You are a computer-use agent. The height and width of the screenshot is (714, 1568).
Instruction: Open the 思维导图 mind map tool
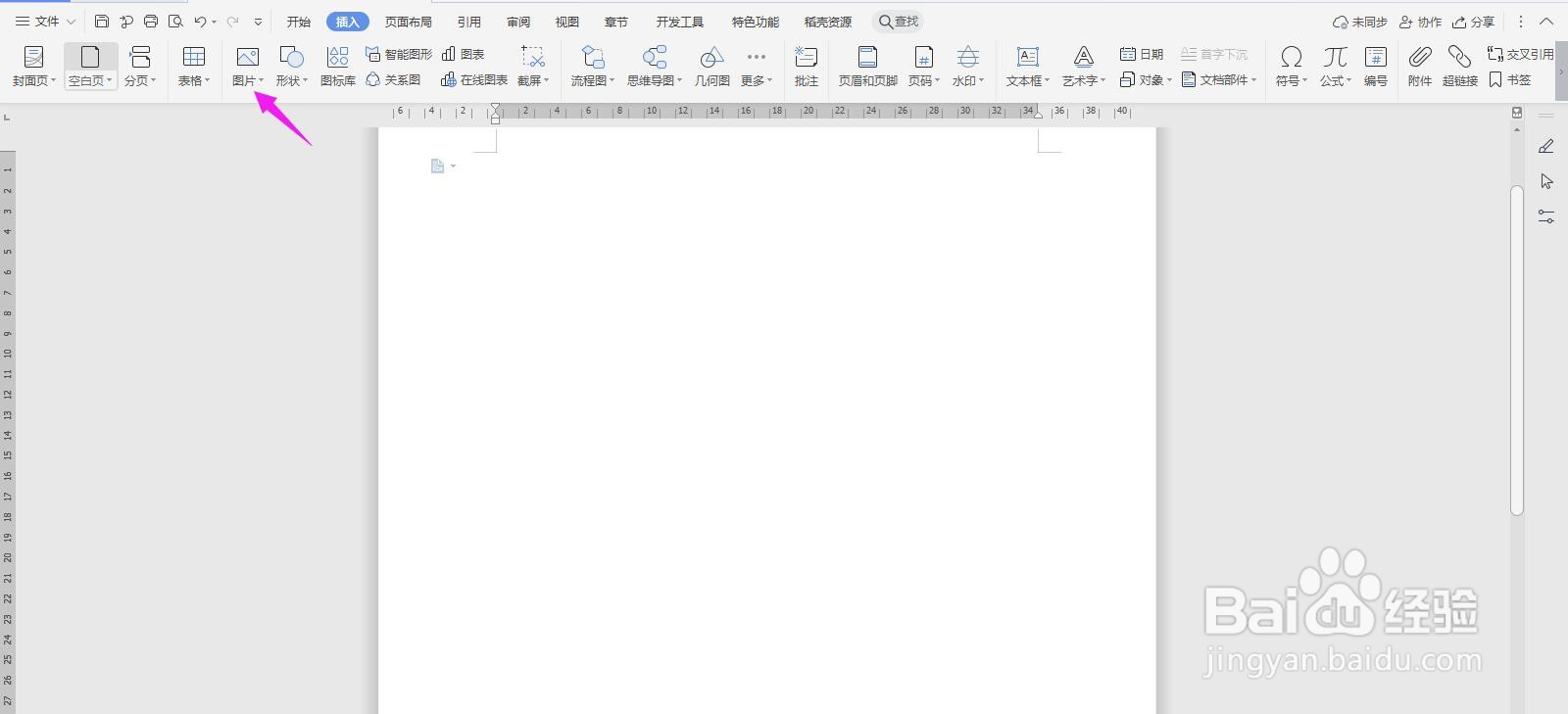click(655, 67)
